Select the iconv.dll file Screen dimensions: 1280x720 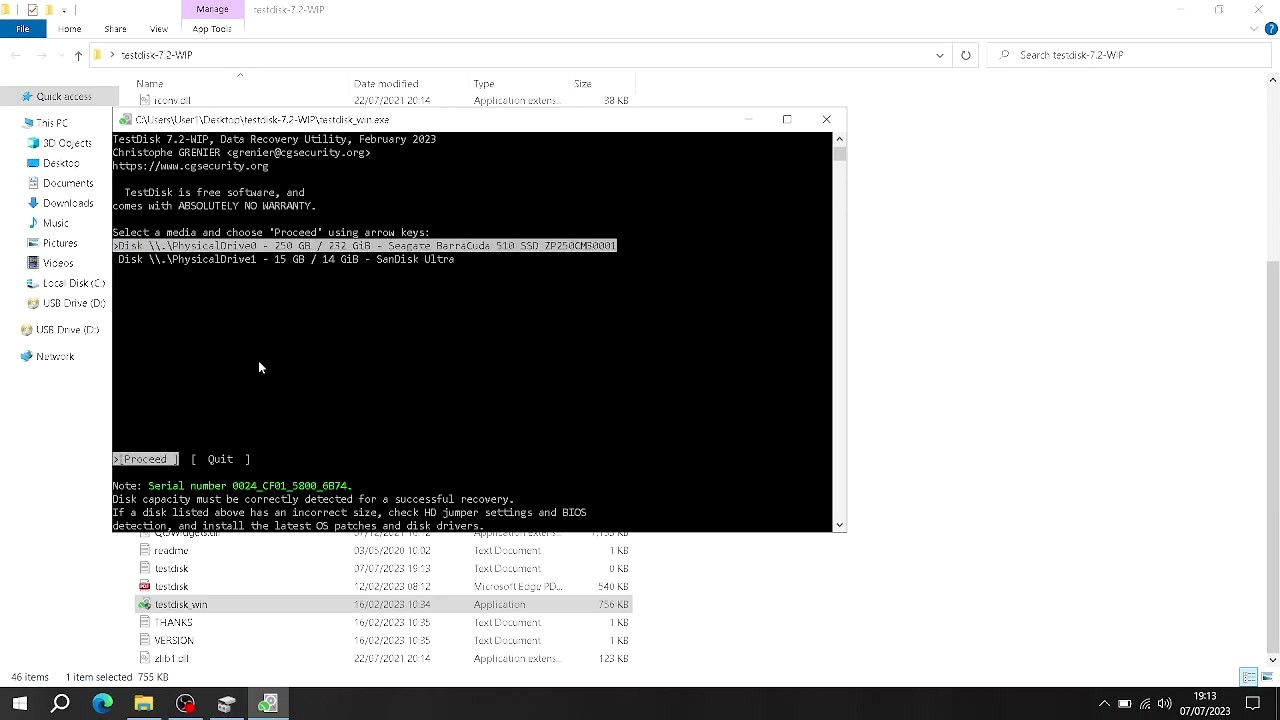coord(383,101)
